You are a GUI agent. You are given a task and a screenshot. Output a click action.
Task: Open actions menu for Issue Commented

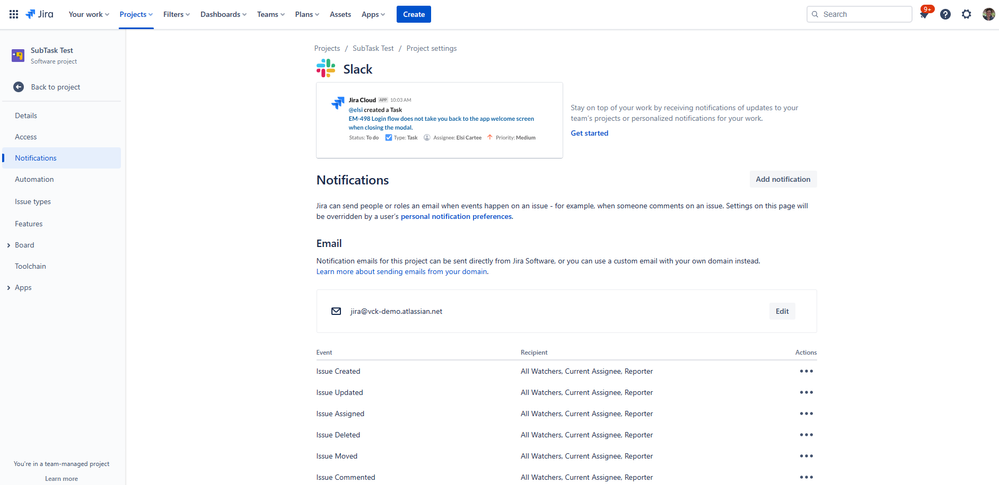[x=806, y=477]
